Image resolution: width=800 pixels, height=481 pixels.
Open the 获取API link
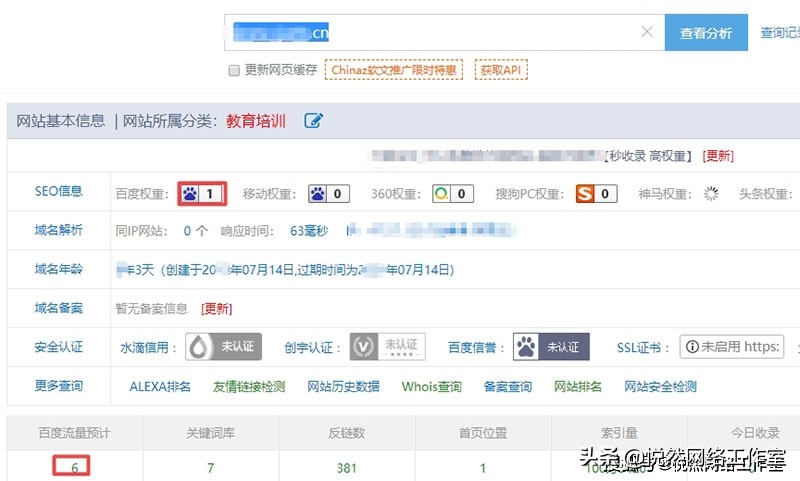501,70
